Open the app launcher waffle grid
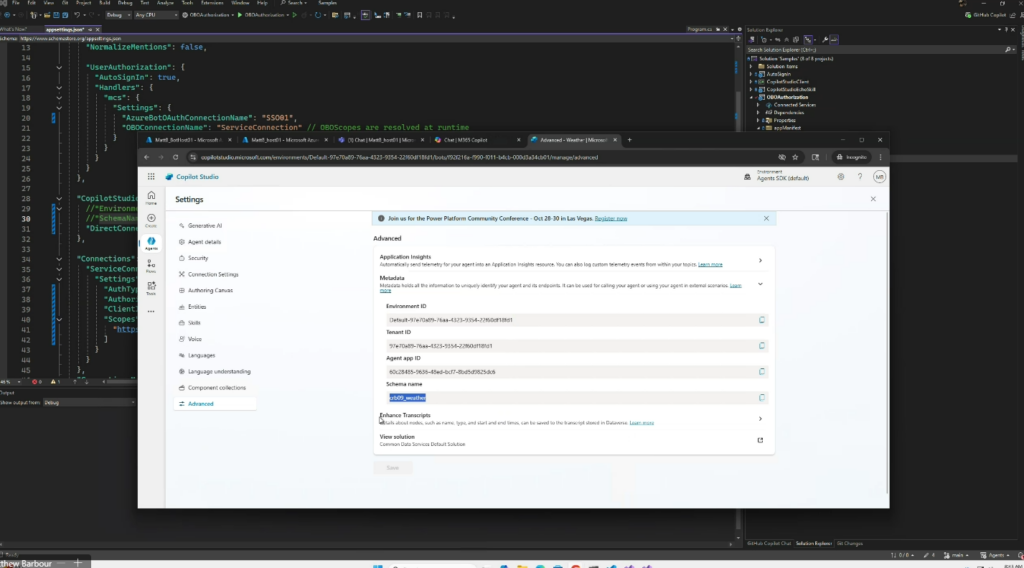Image resolution: width=1024 pixels, height=568 pixels. pyautogui.click(x=151, y=177)
